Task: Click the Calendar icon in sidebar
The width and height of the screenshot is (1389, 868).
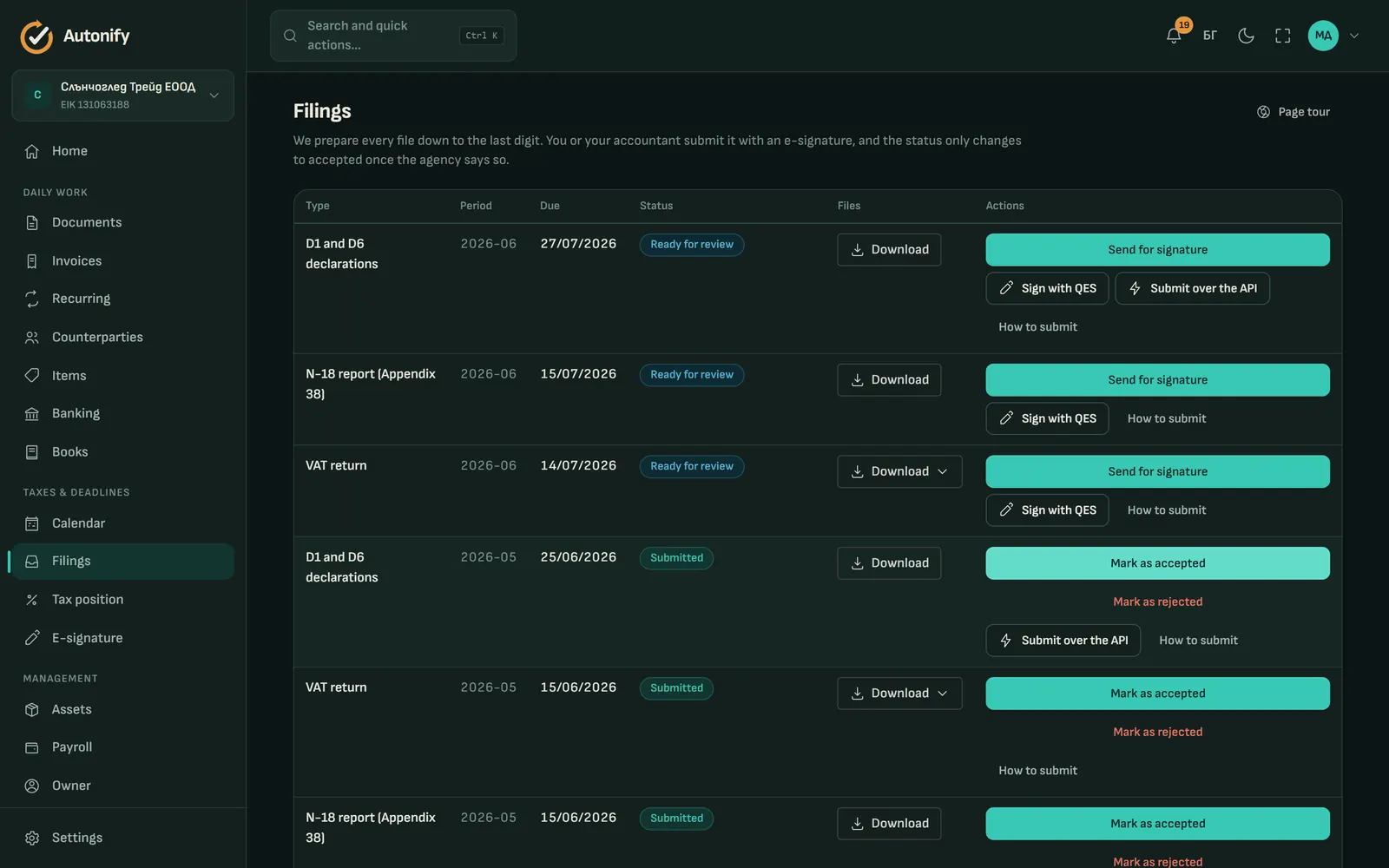Action: tap(32, 523)
